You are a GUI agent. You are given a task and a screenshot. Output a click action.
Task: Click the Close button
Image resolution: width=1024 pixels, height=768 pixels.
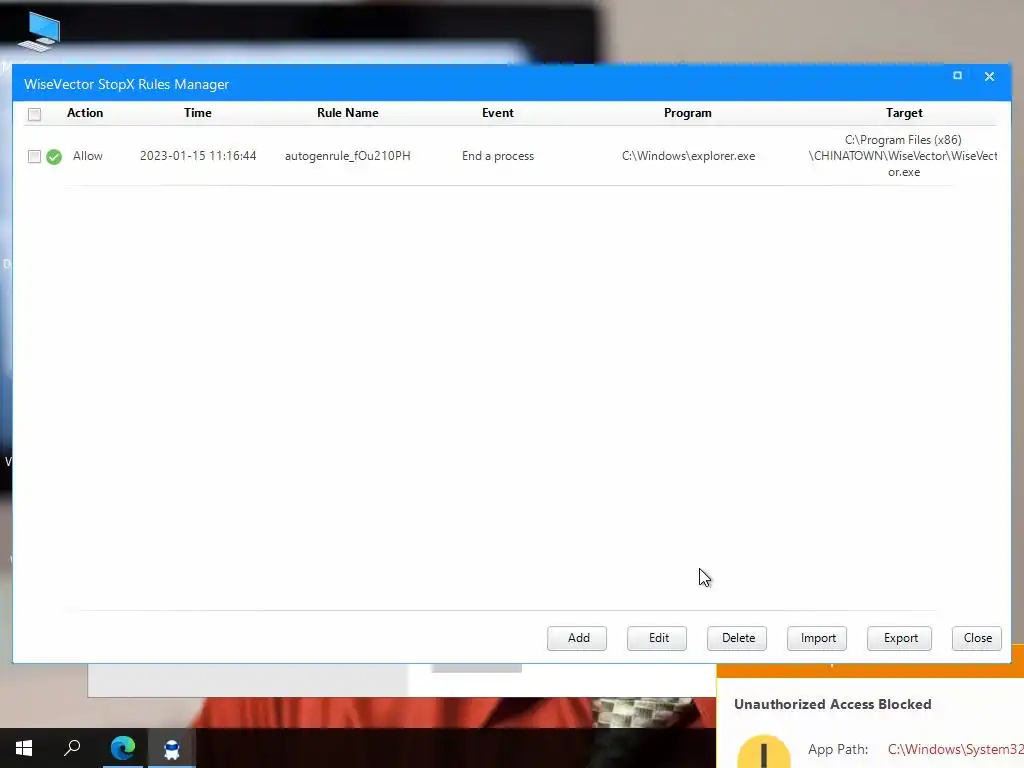click(977, 638)
